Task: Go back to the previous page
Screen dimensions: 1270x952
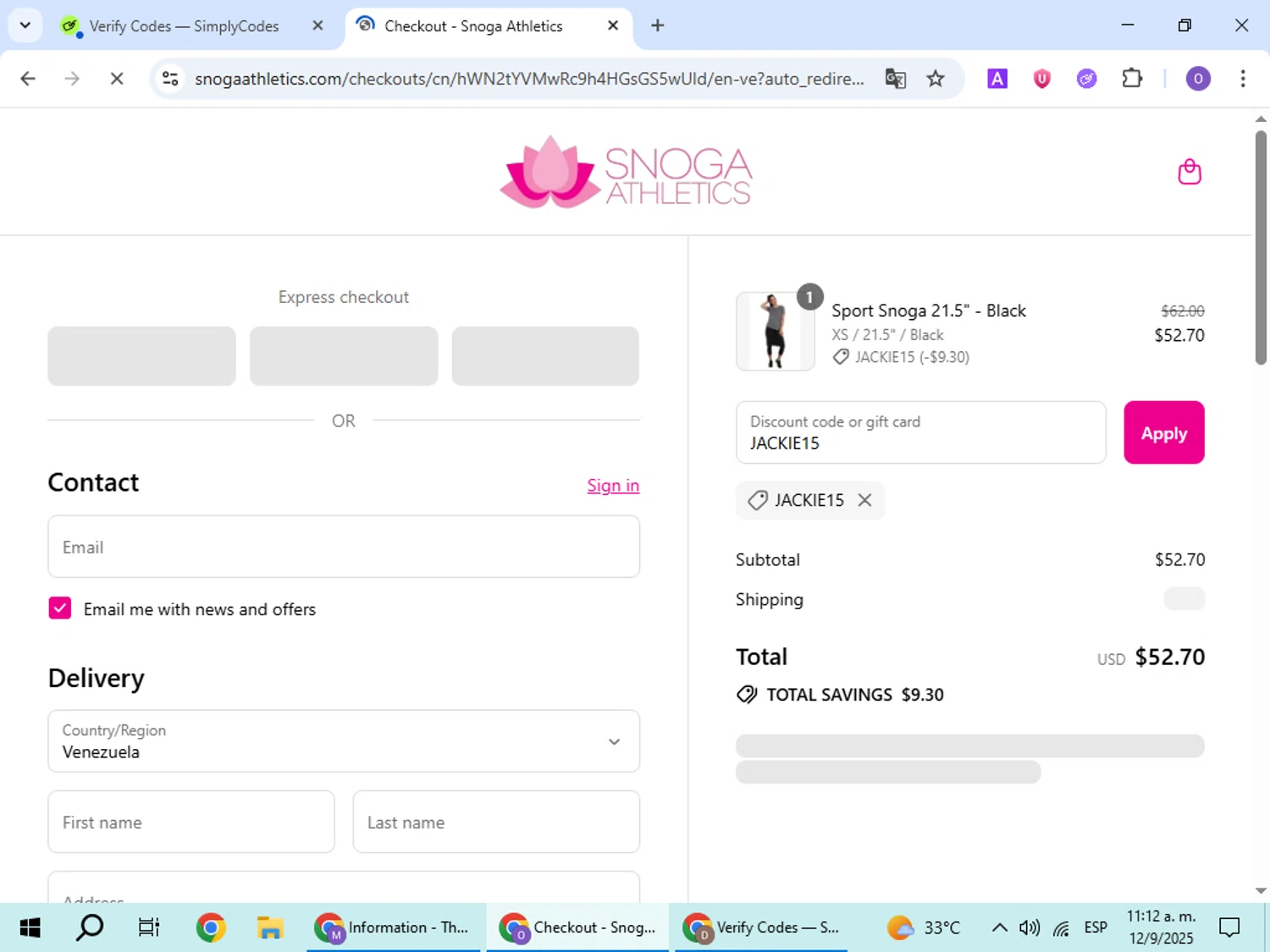Action: (x=28, y=79)
